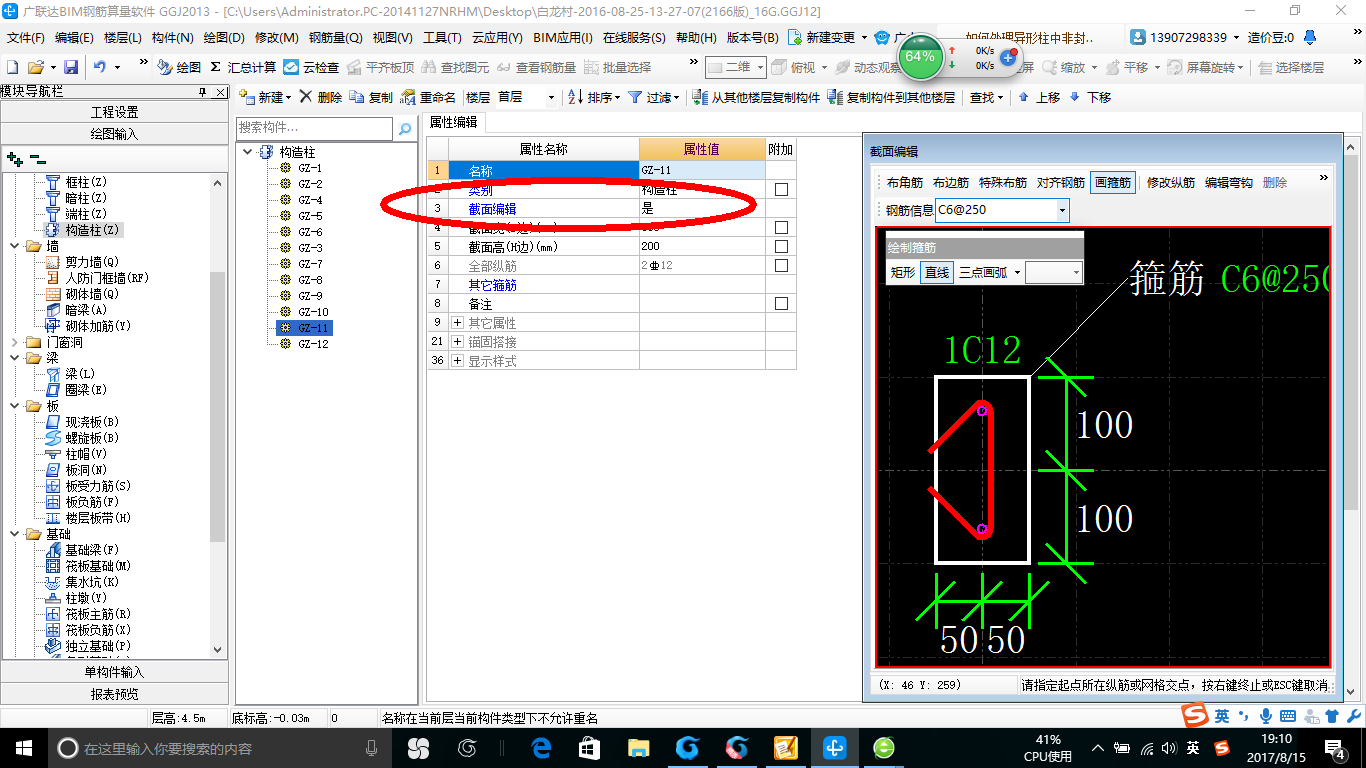Image resolution: width=1366 pixels, height=768 pixels.
Task: Collapse the 构造柱 component tree root
Action: click(247, 152)
